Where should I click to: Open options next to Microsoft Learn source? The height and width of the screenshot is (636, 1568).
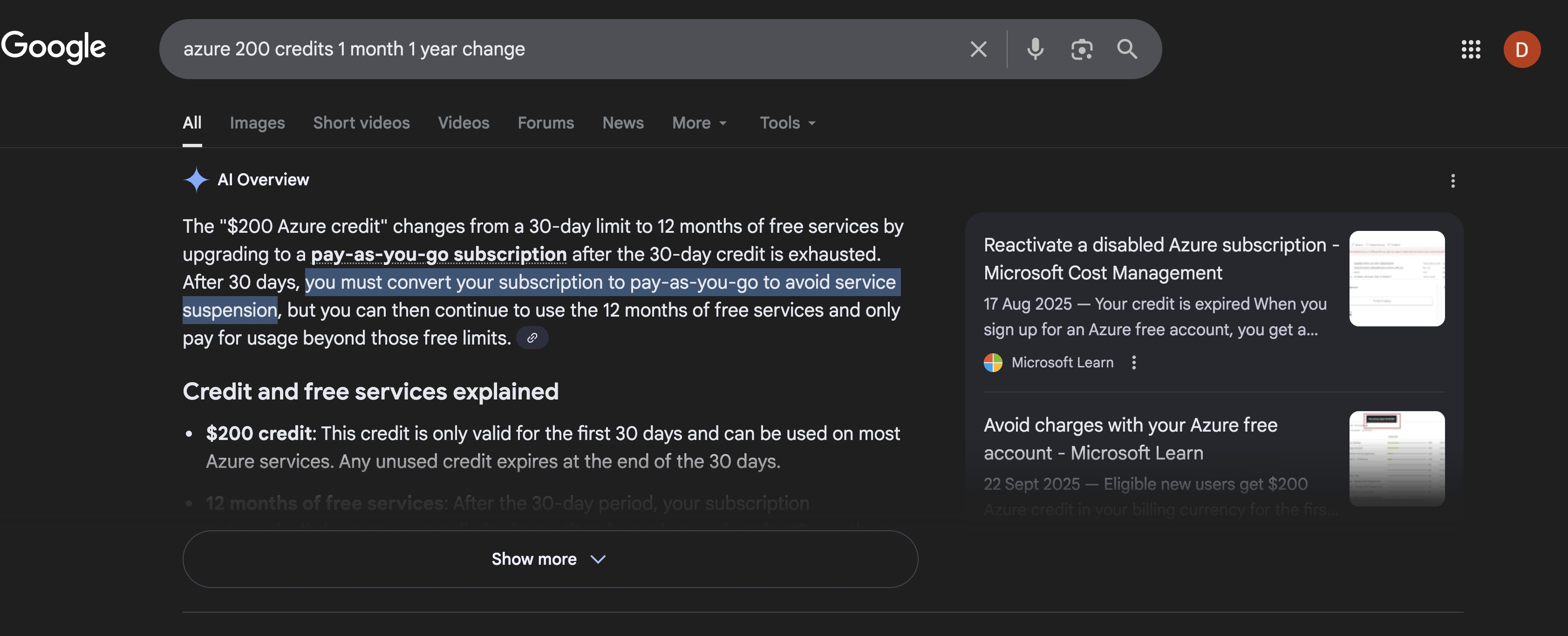coord(1133,363)
